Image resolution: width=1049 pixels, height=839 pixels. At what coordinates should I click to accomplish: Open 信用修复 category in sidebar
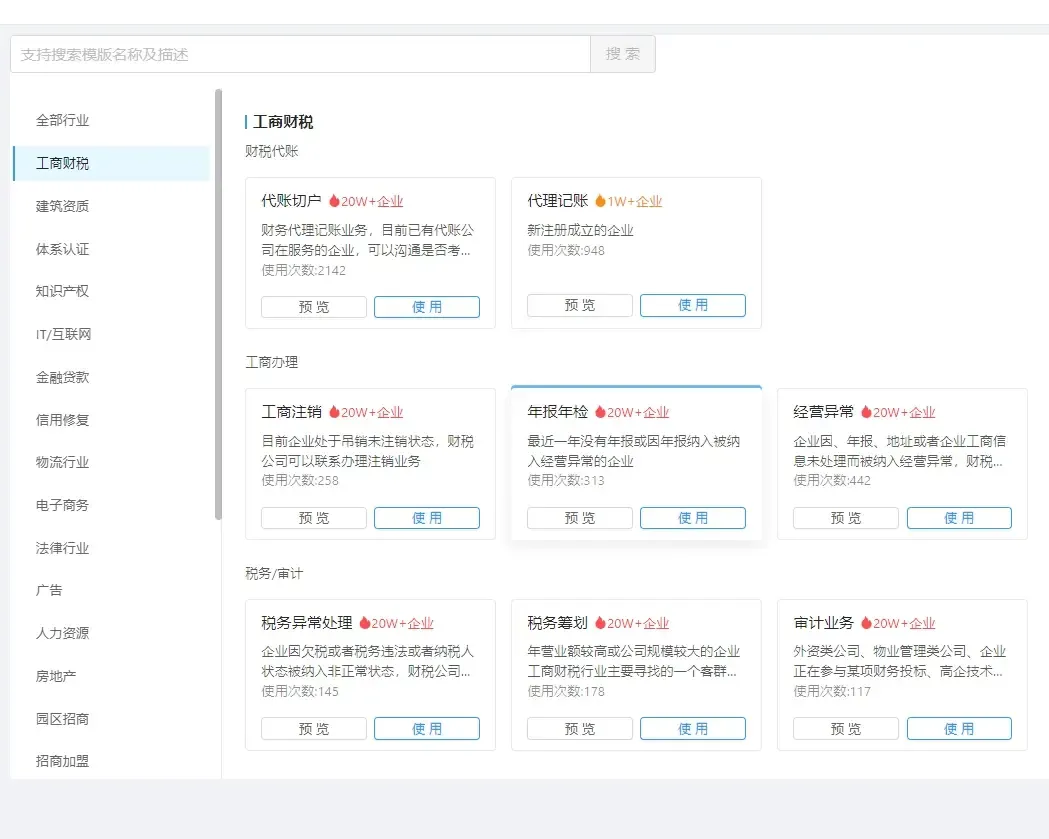click(x=62, y=420)
